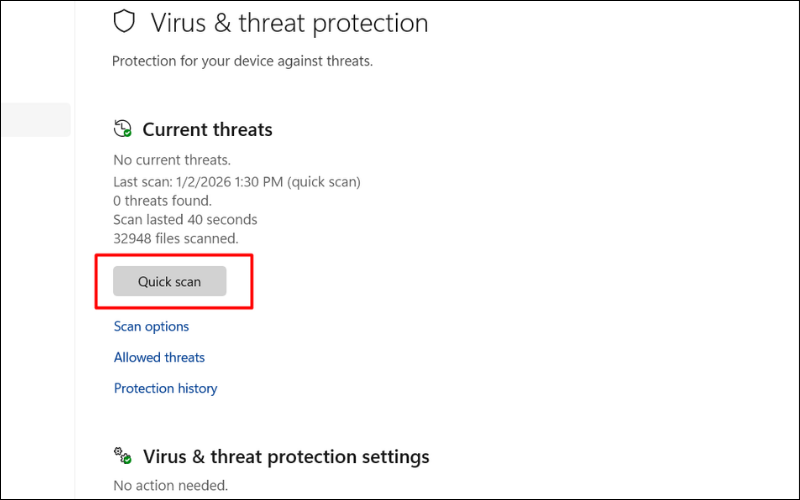Click the "32948 files scanned." text

pos(176,238)
